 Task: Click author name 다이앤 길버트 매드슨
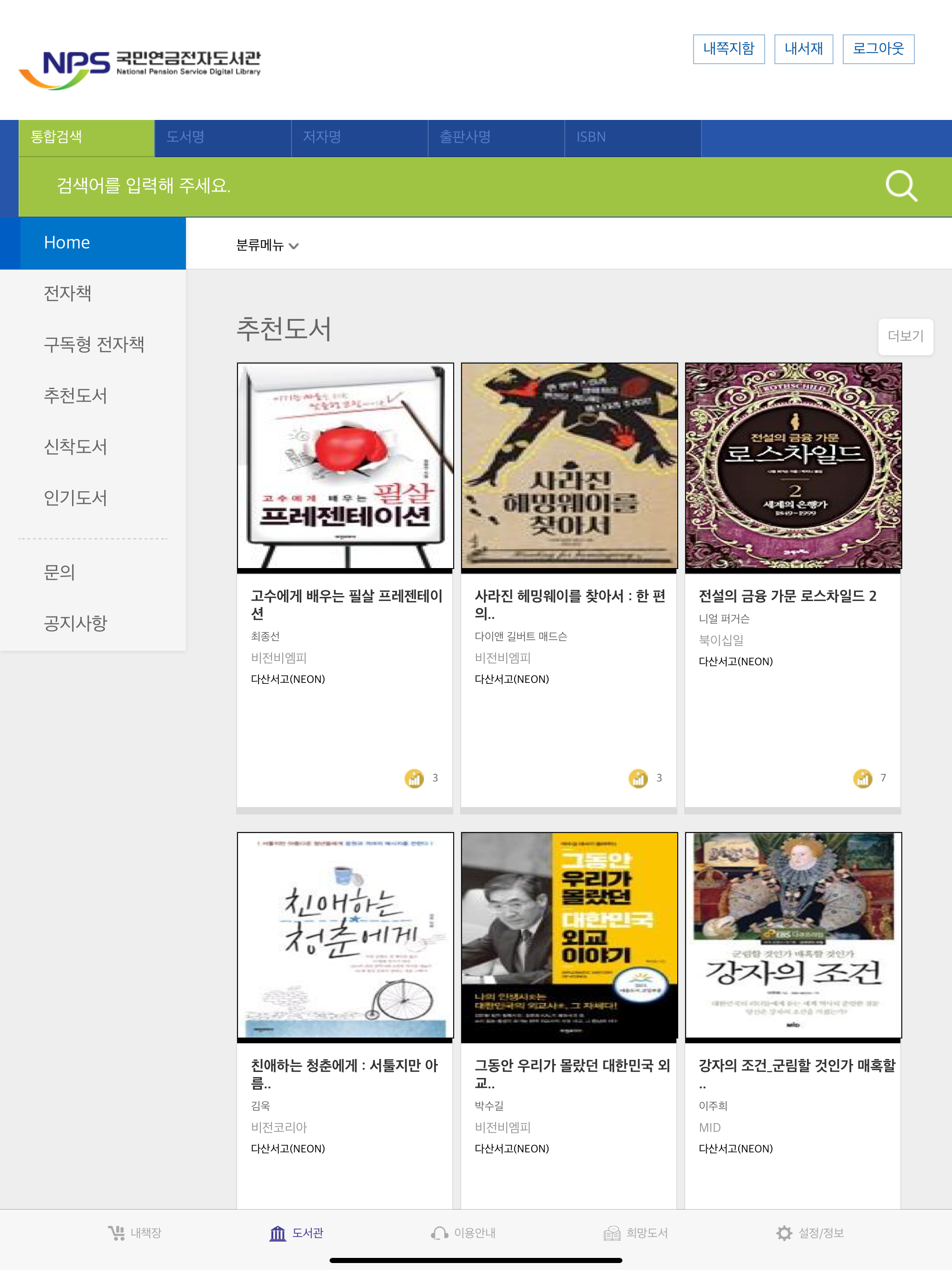(x=521, y=636)
